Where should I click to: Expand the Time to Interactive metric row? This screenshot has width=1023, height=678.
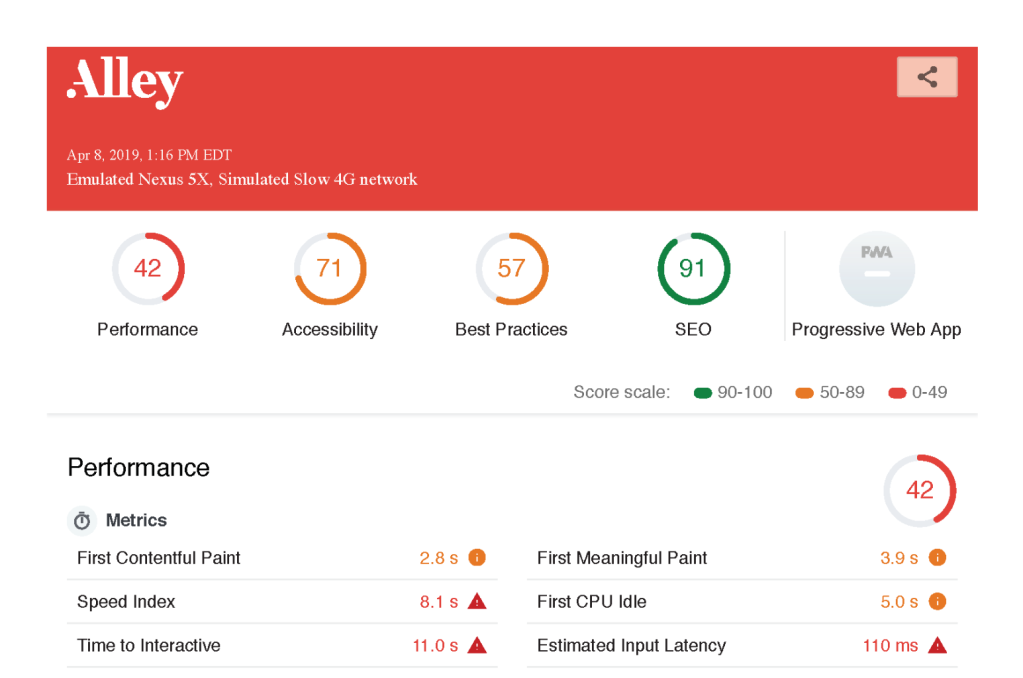(x=282, y=645)
